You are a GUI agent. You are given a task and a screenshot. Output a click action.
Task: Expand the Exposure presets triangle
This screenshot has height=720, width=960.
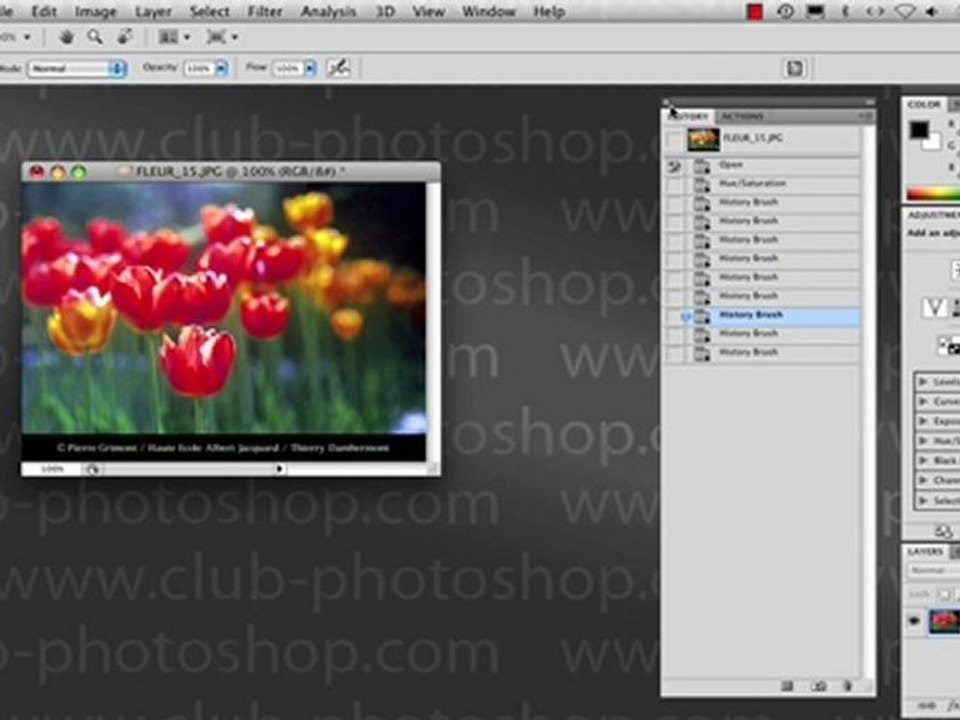[x=923, y=421]
